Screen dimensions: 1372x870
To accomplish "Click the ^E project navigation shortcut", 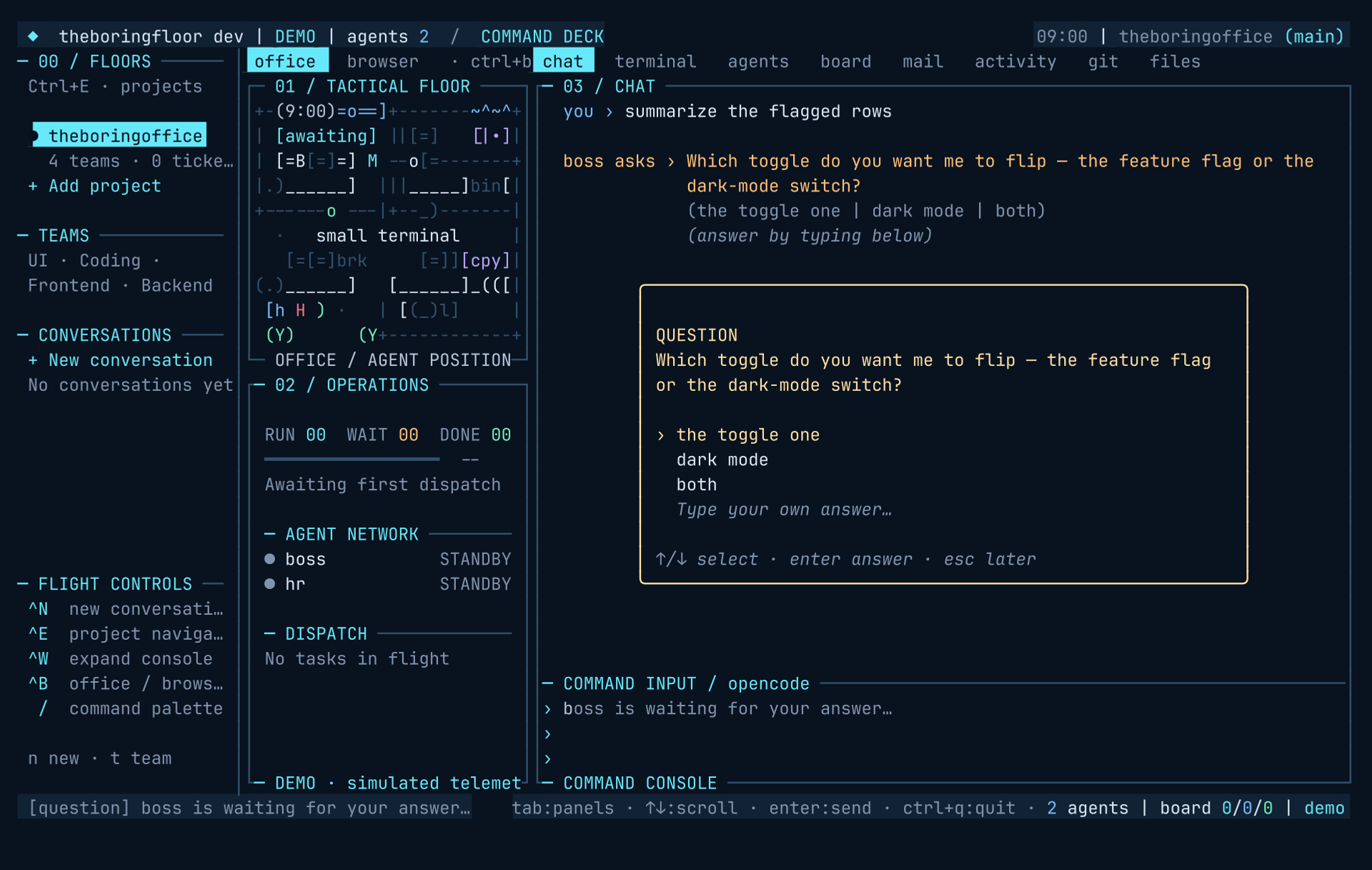I will [126, 634].
